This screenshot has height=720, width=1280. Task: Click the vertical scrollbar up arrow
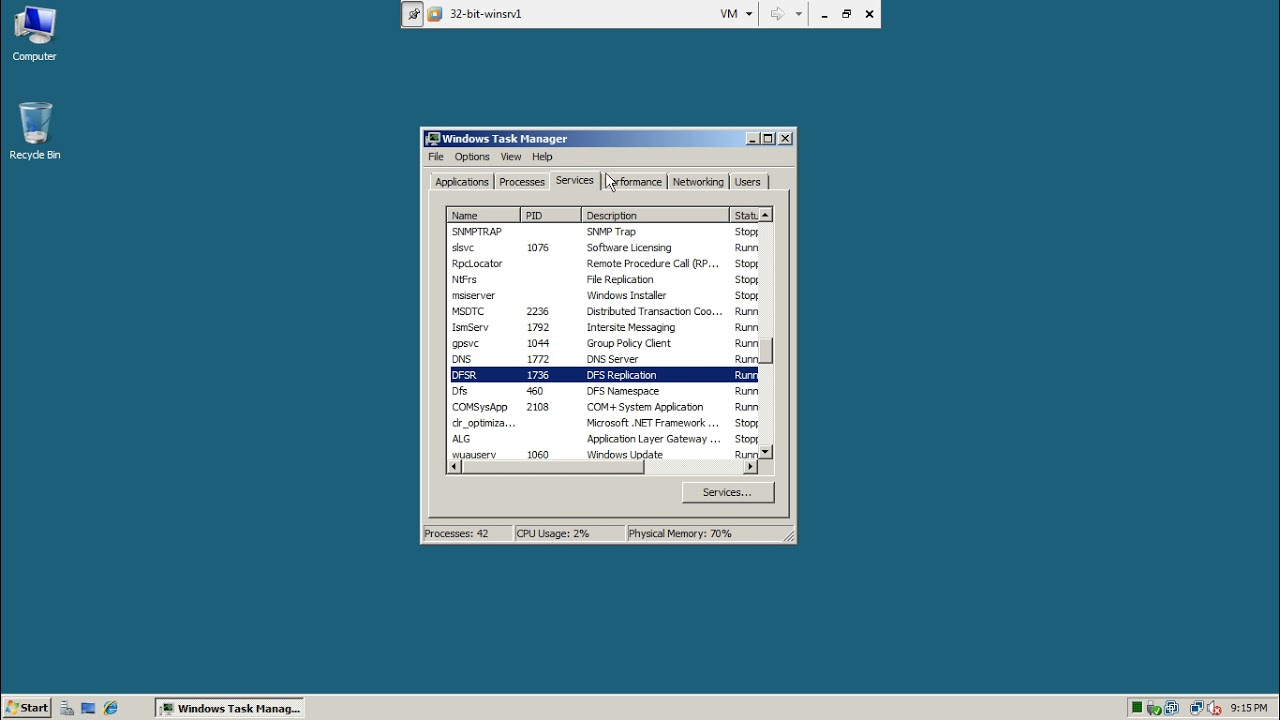pos(766,215)
